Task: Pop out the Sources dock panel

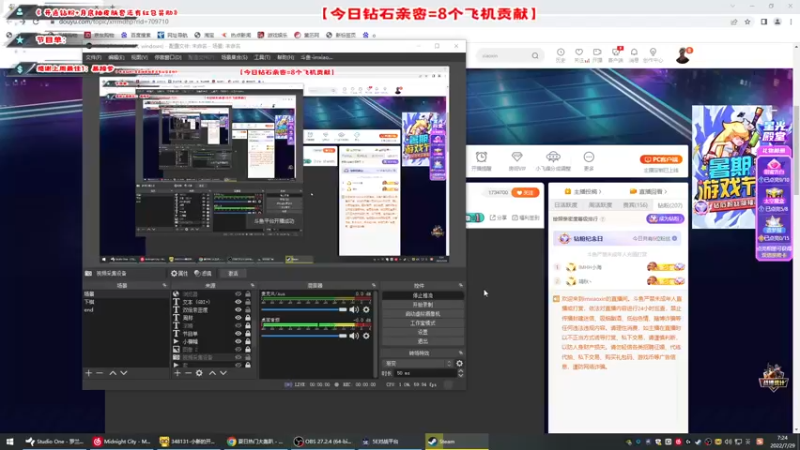Action: click(253, 286)
